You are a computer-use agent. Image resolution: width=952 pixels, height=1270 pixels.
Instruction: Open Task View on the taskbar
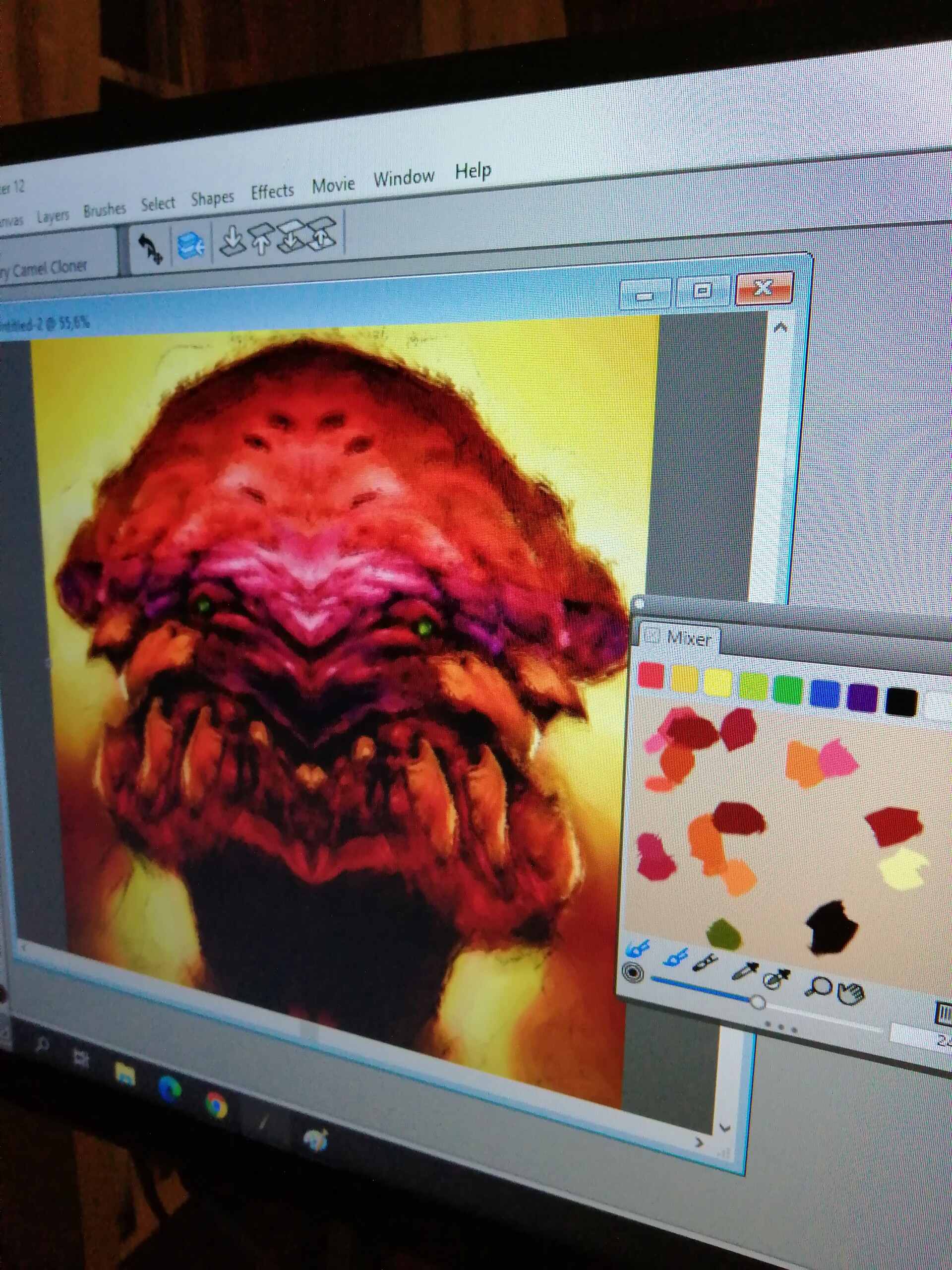tap(81, 1058)
